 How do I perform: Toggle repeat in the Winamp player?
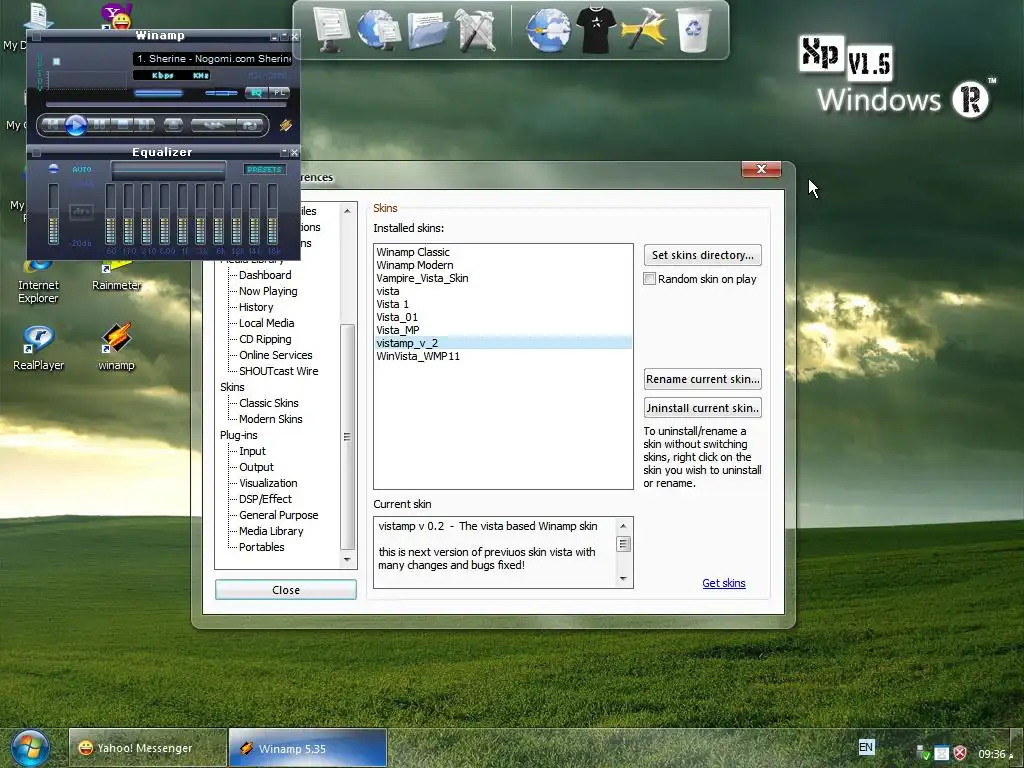(x=249, y=125)
